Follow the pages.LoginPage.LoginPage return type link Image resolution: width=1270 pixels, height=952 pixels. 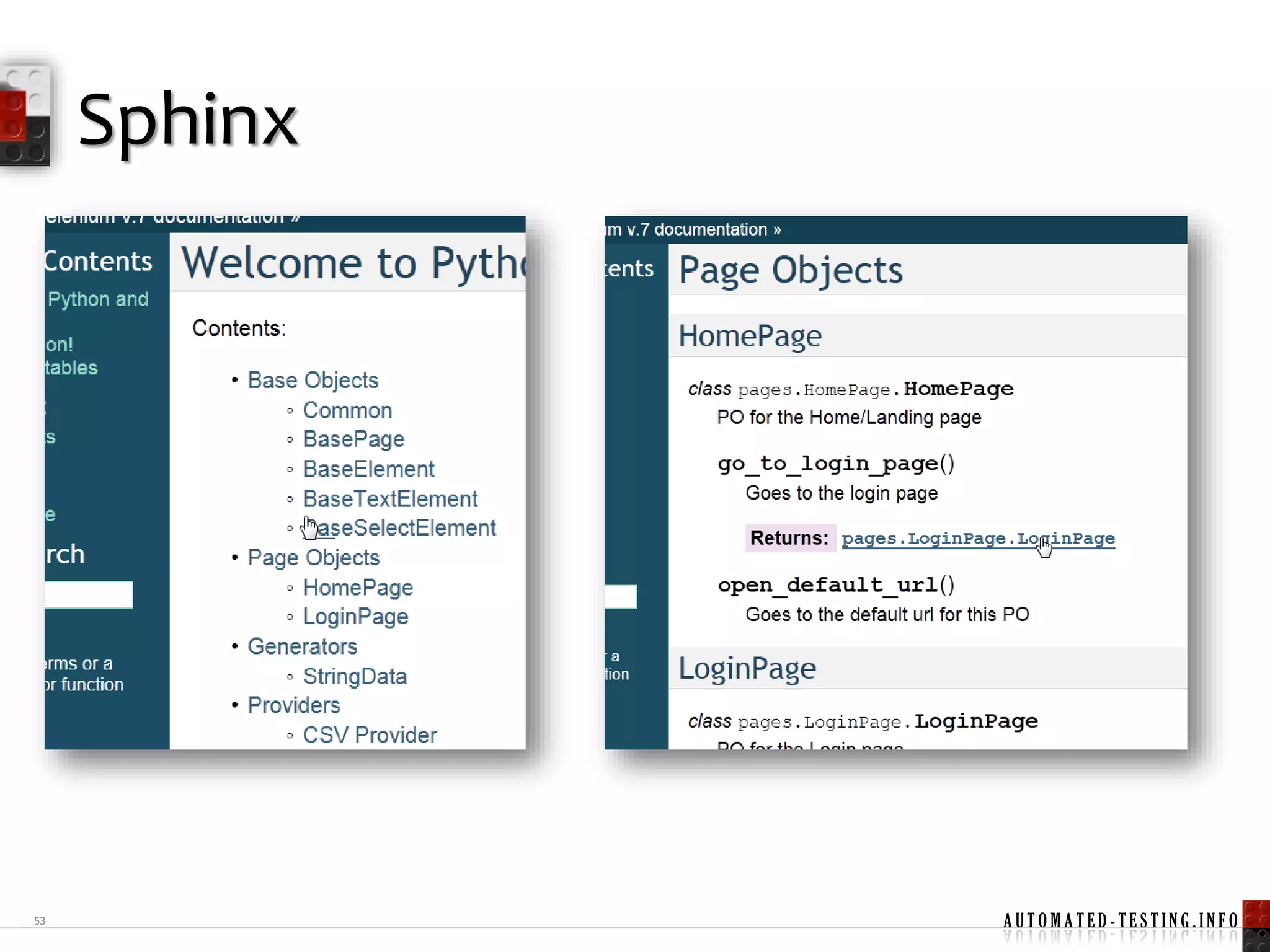(x=978, y=539)
